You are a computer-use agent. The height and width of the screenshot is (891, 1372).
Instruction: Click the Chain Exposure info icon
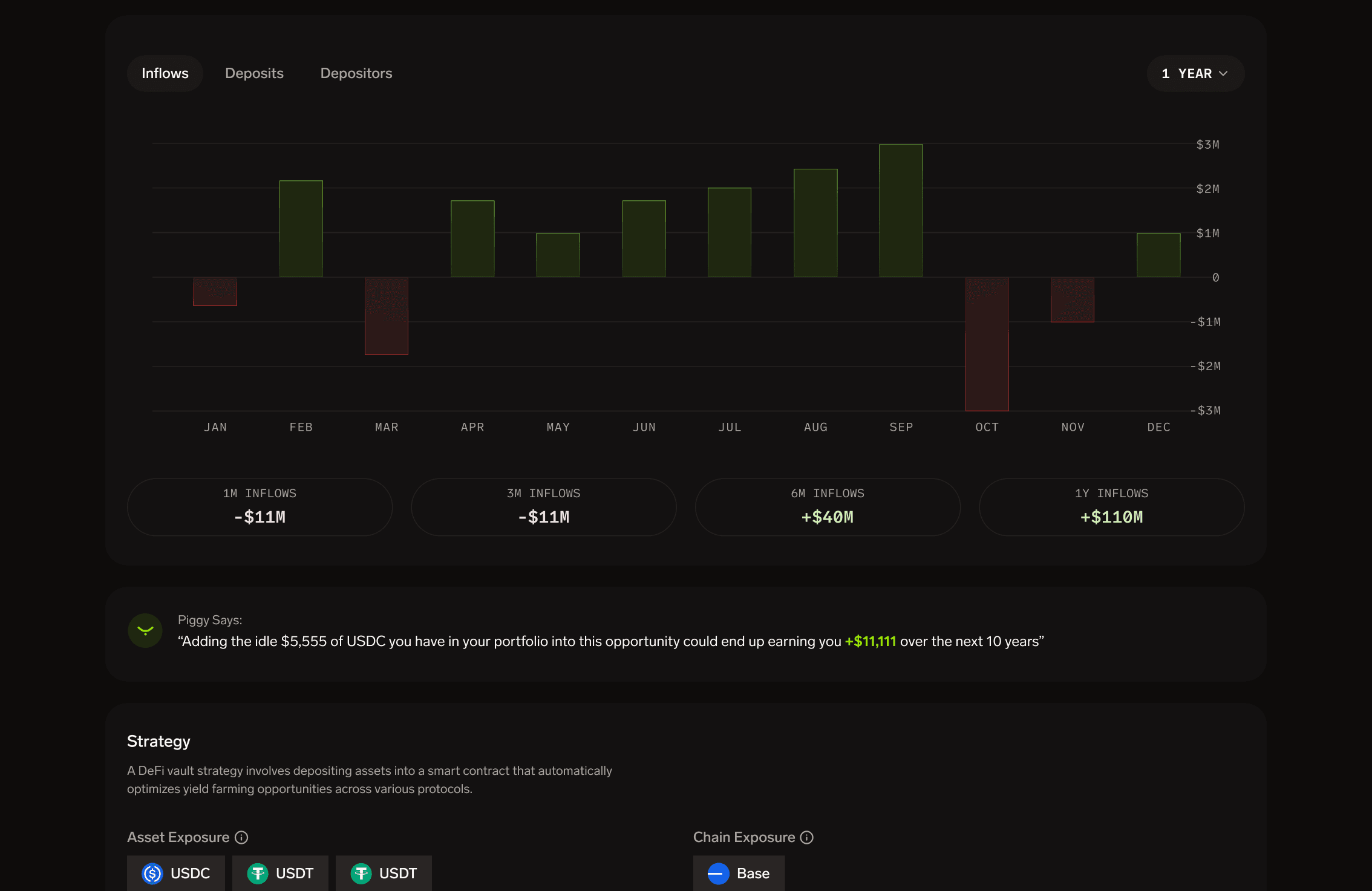(x=807, y=837)
